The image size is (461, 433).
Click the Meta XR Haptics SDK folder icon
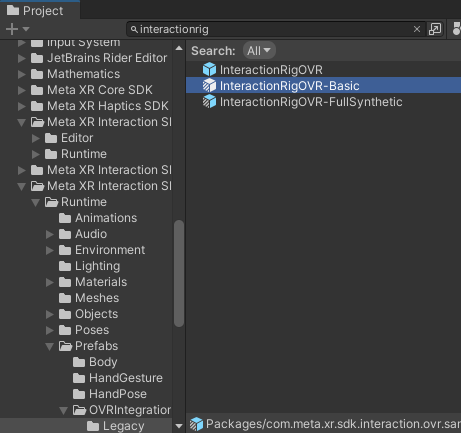point(37,106)
